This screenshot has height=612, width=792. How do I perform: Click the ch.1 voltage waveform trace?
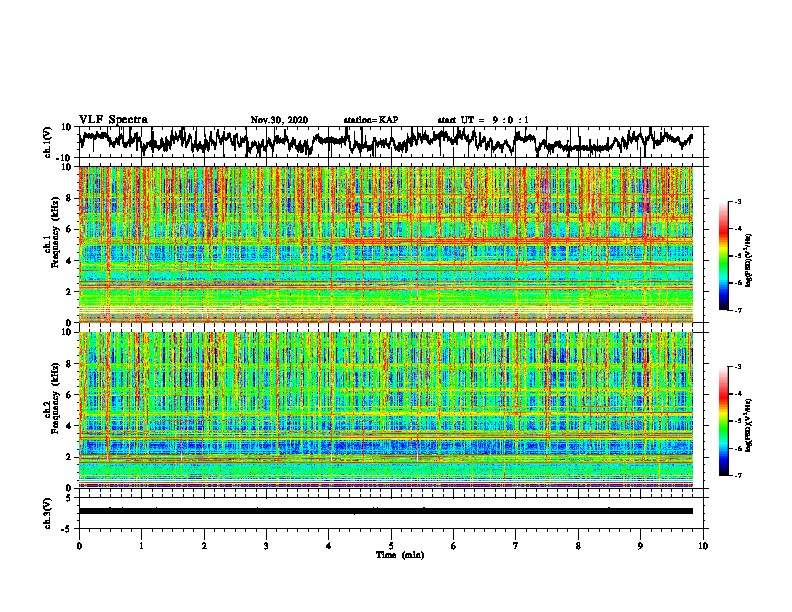(x=386, y=142)
